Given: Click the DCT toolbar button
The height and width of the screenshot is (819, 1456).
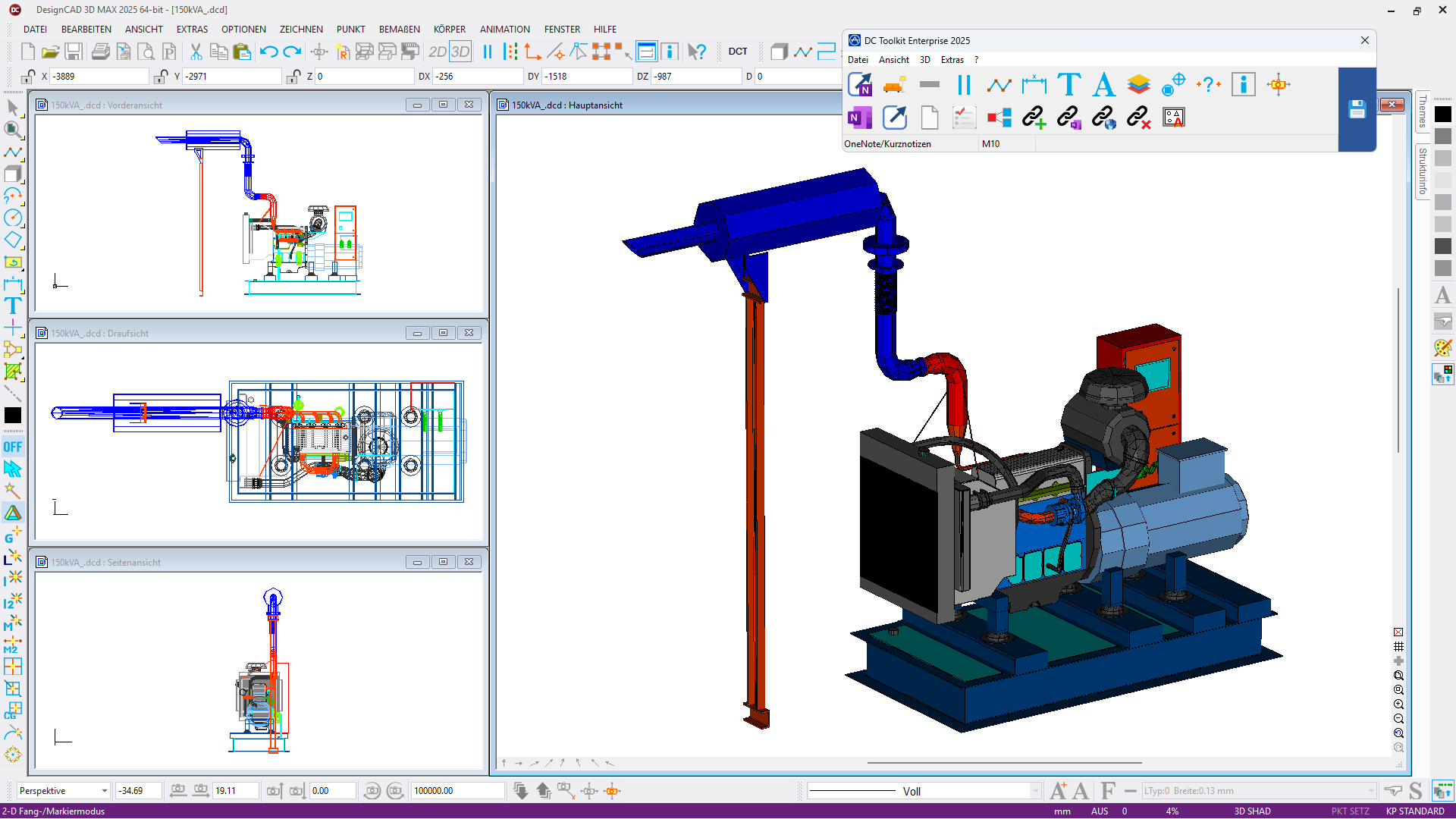Looking at the screenshot, I should pos(738,52).
